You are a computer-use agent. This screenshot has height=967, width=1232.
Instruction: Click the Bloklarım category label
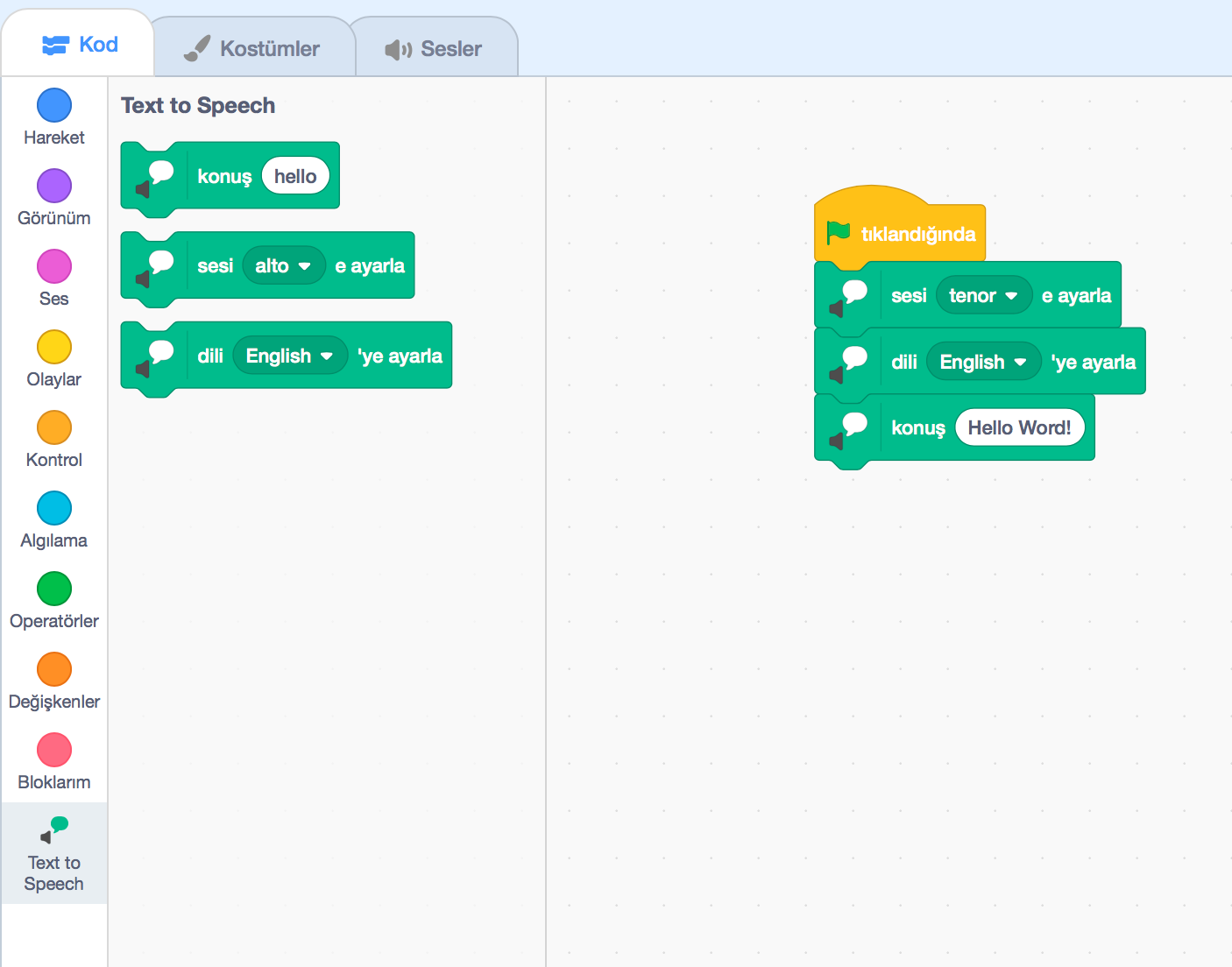coord(54,782)
